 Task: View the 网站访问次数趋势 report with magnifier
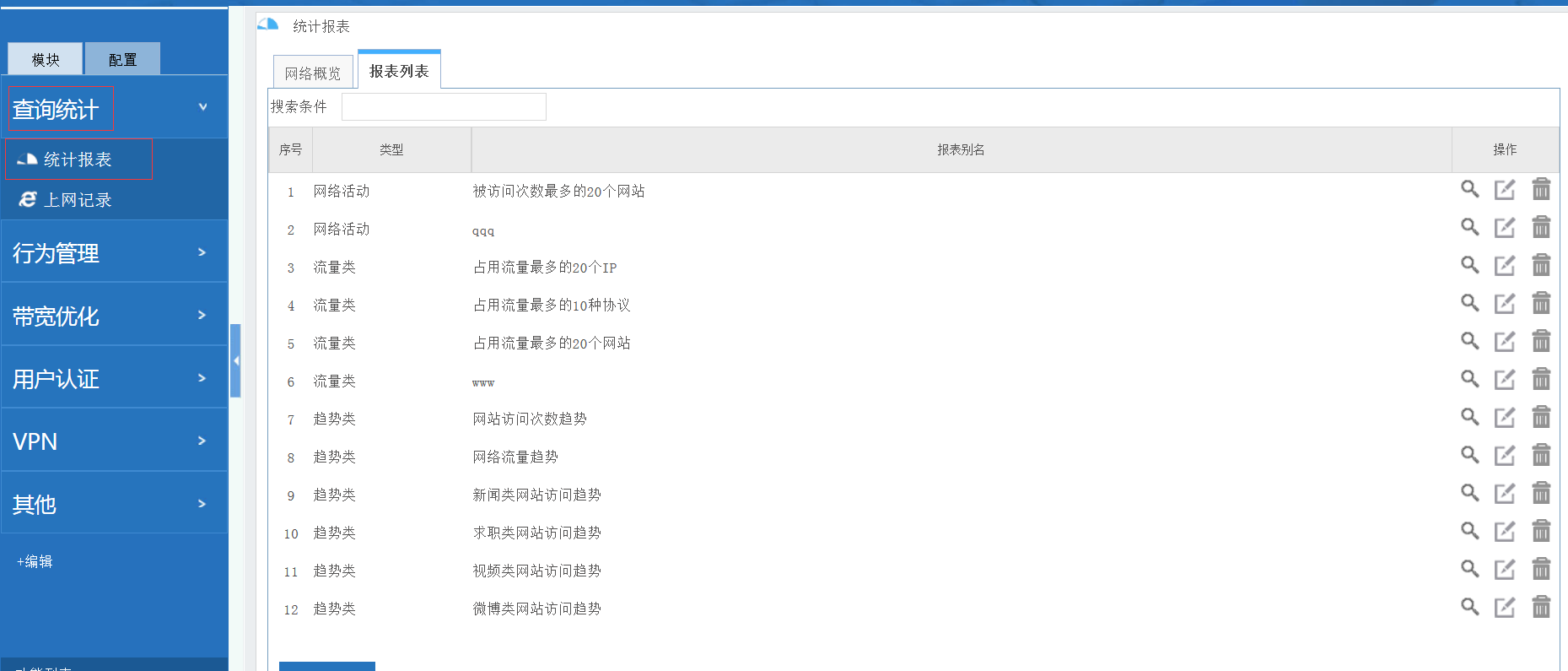[1469, 417]
